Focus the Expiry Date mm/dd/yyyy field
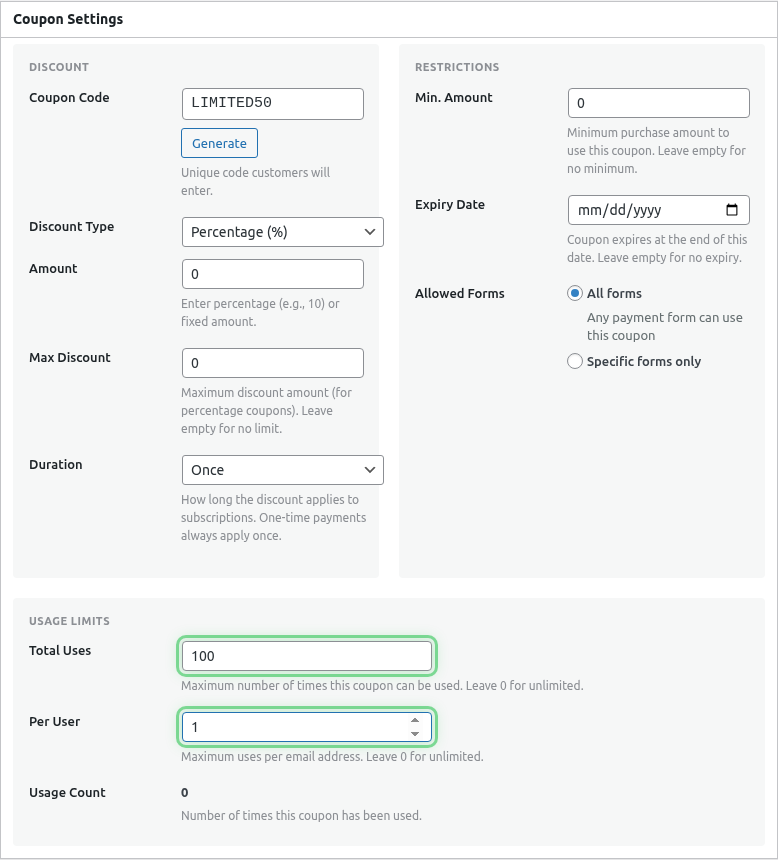Viewport: 778px width, 860px height. pos(650,210)
